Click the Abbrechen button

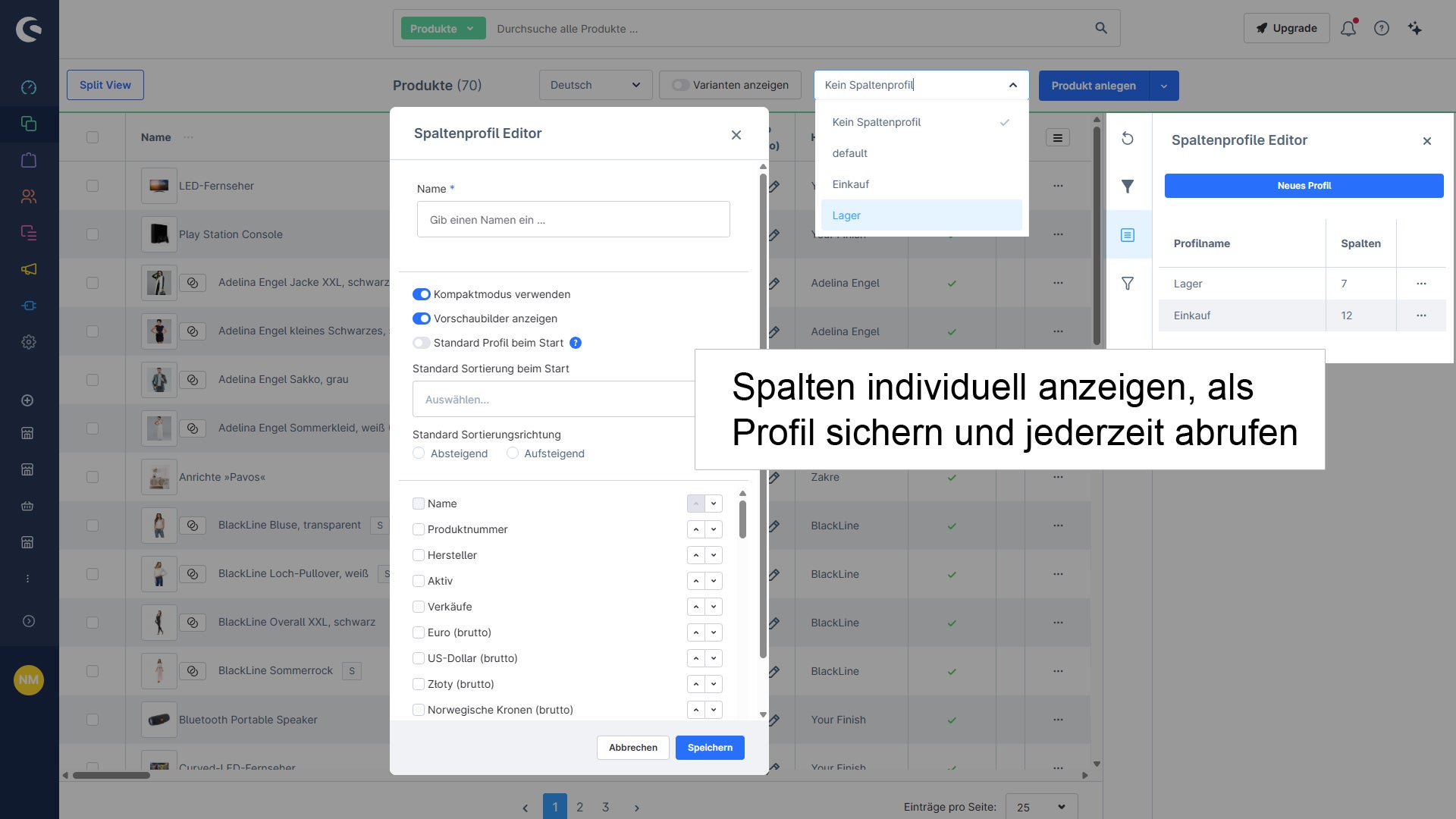(633, 748)
